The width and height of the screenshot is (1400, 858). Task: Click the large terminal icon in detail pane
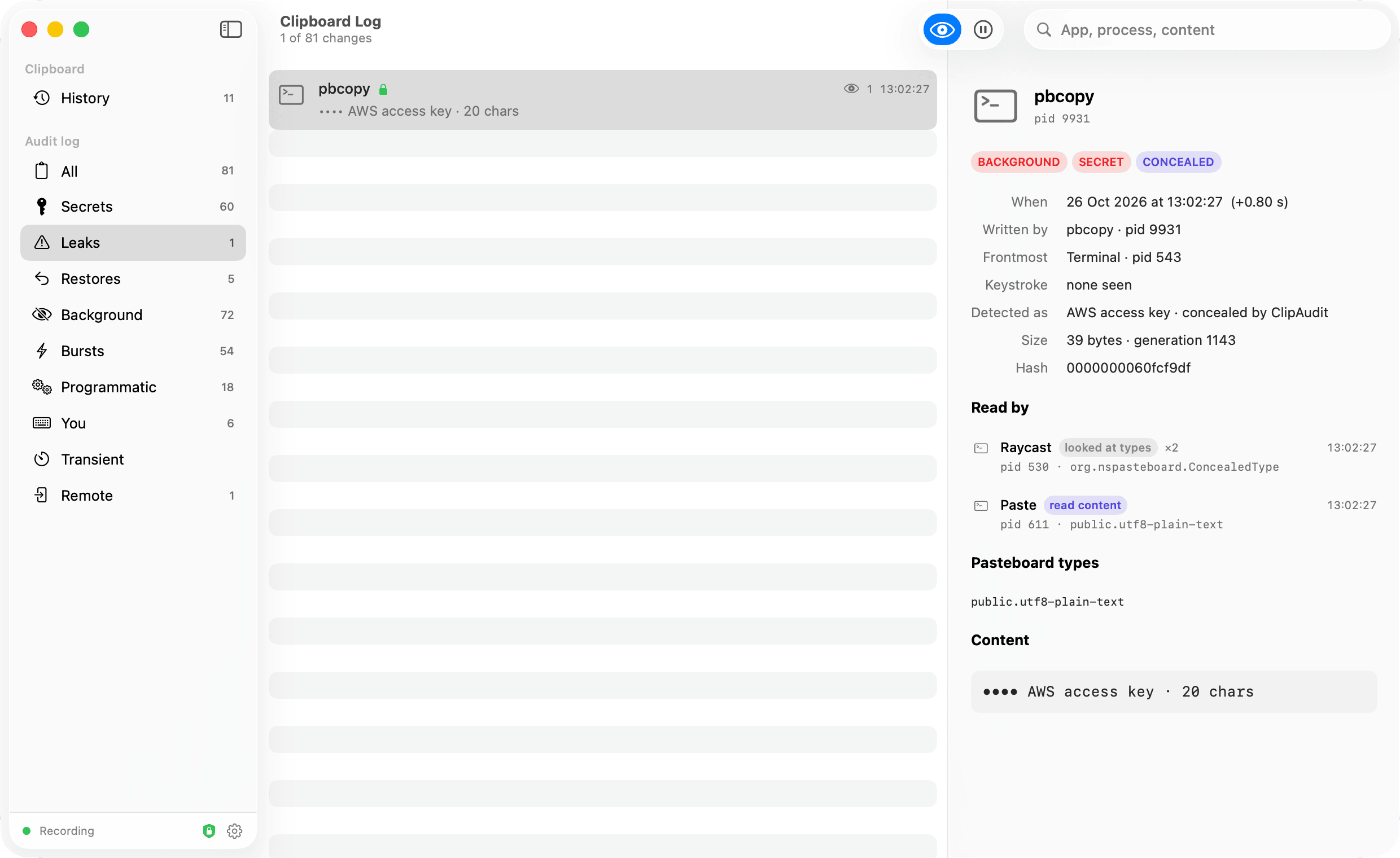click(995, 106)
